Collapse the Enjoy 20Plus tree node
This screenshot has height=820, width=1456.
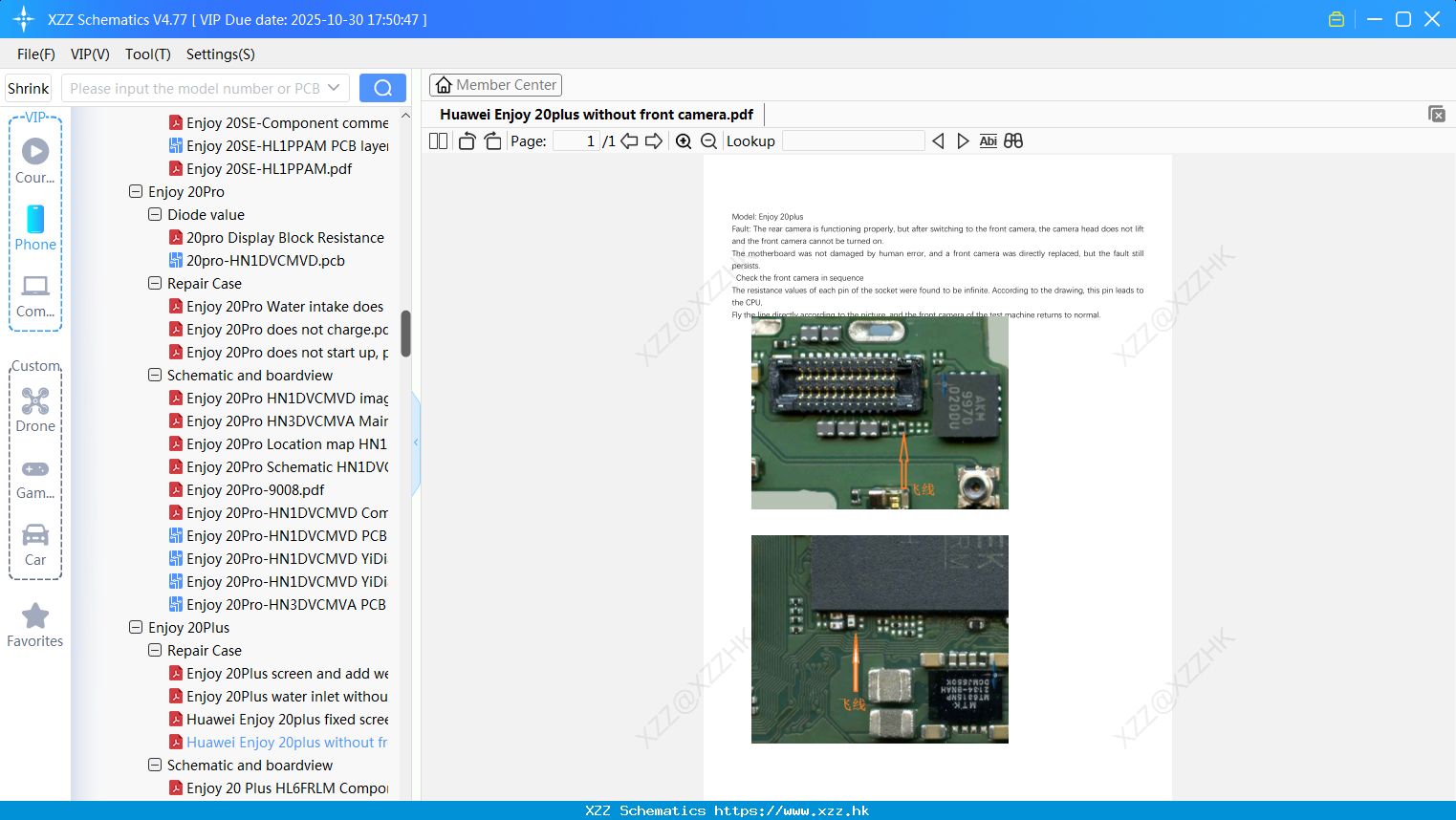(136, 627)
